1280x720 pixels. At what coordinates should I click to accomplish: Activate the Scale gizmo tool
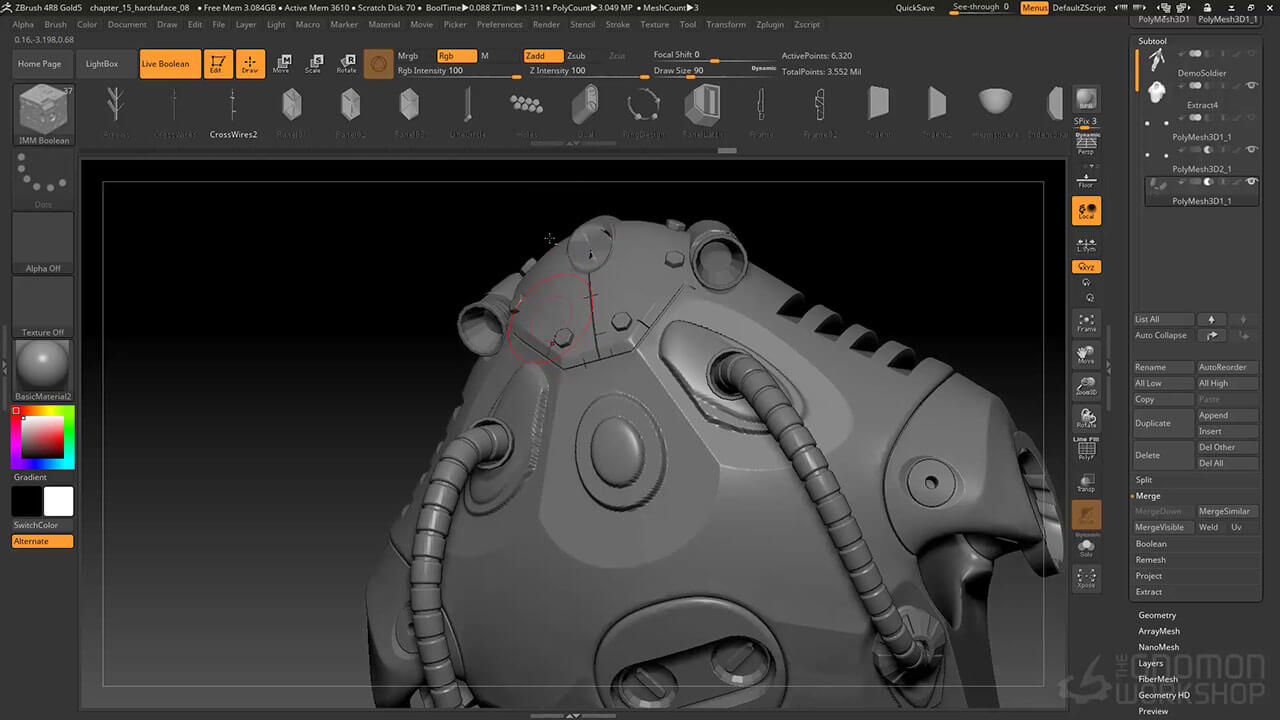[313, 64]
